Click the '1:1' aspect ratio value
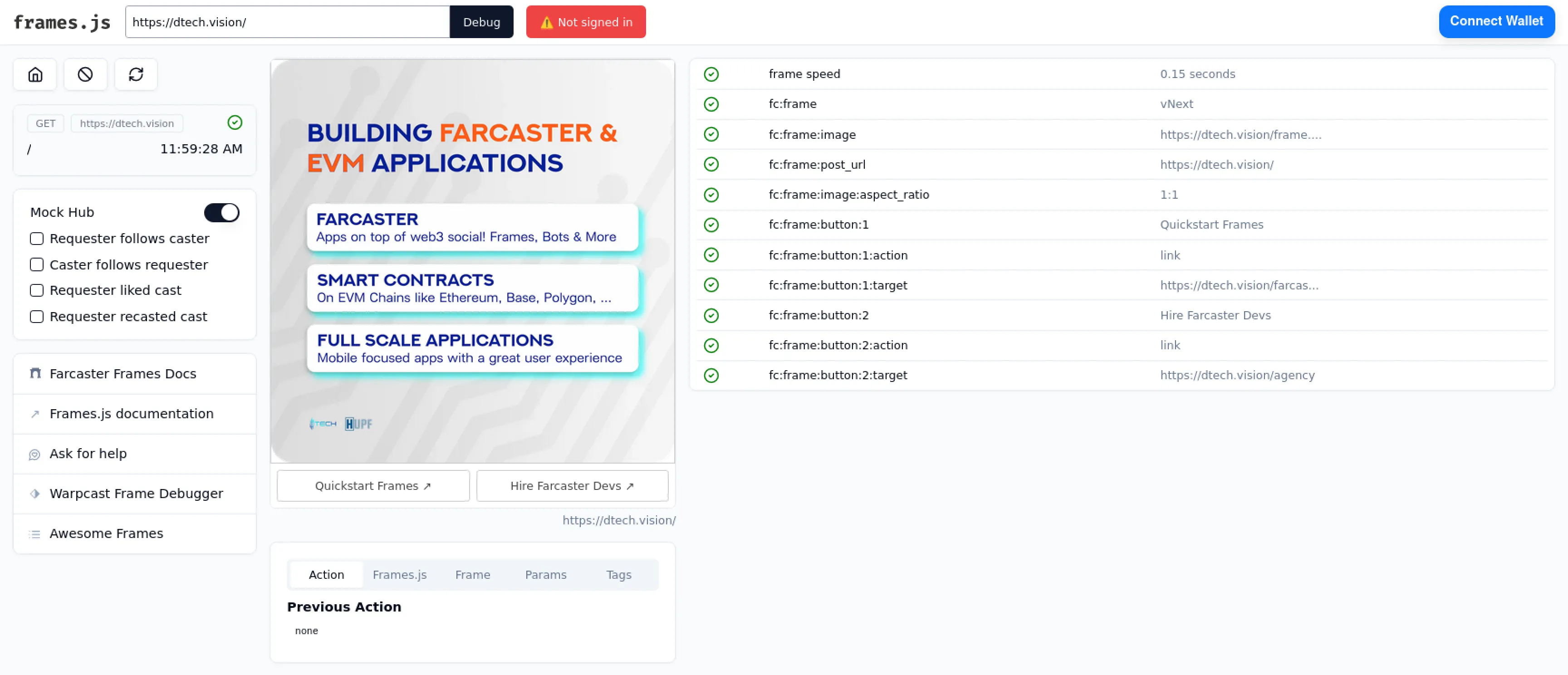1568x675 pixels. point(1169,195)
